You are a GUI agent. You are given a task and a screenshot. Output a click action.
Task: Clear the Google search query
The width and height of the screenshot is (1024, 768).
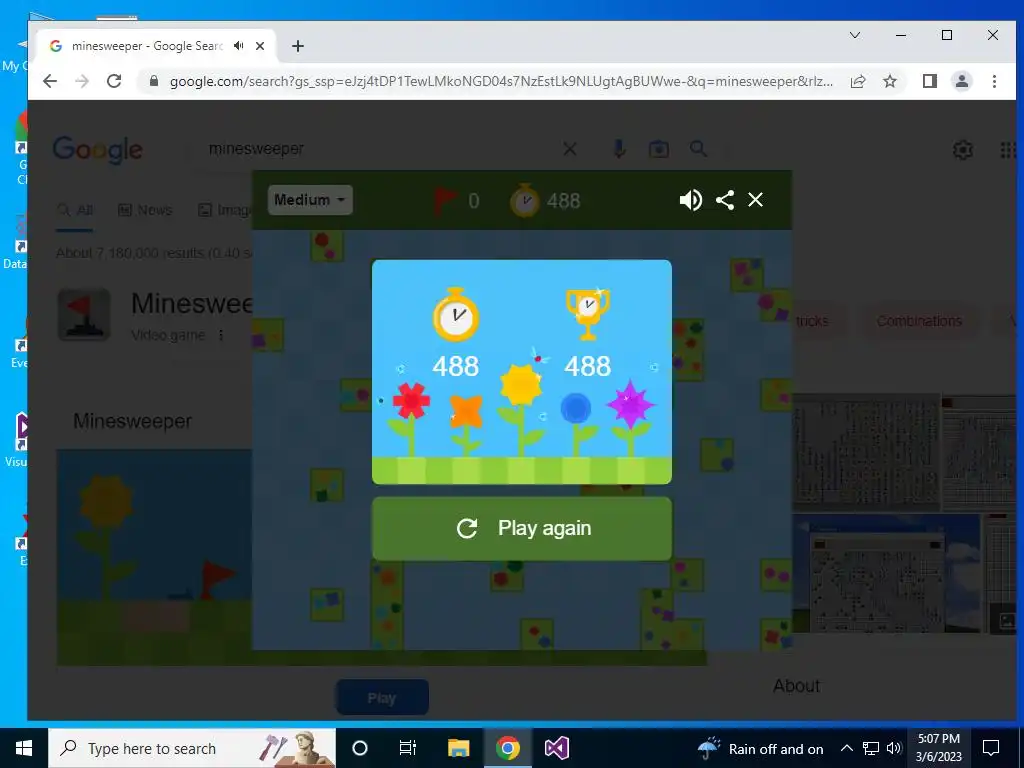(x=569, y=149)
